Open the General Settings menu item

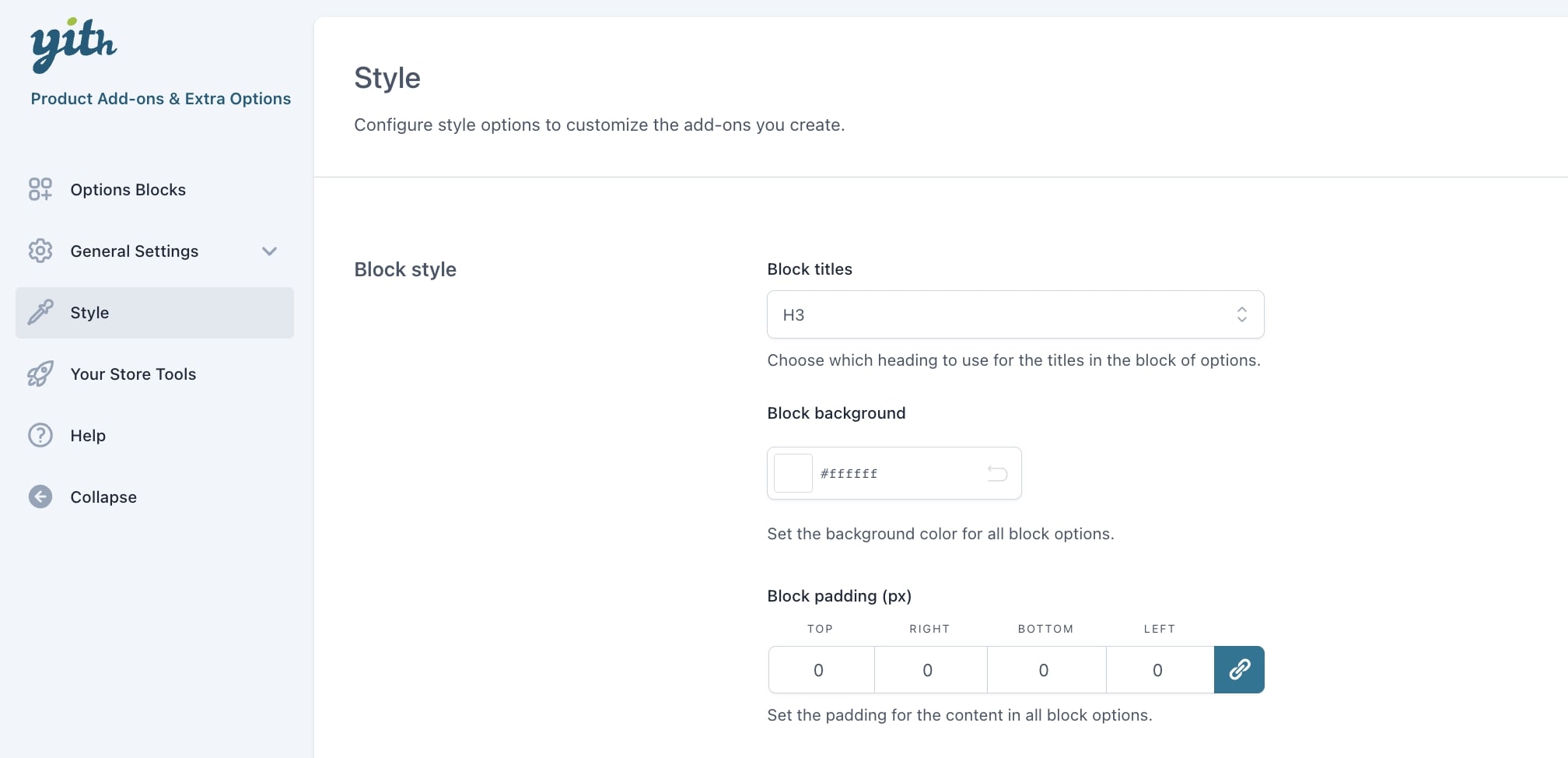point(155,251)
